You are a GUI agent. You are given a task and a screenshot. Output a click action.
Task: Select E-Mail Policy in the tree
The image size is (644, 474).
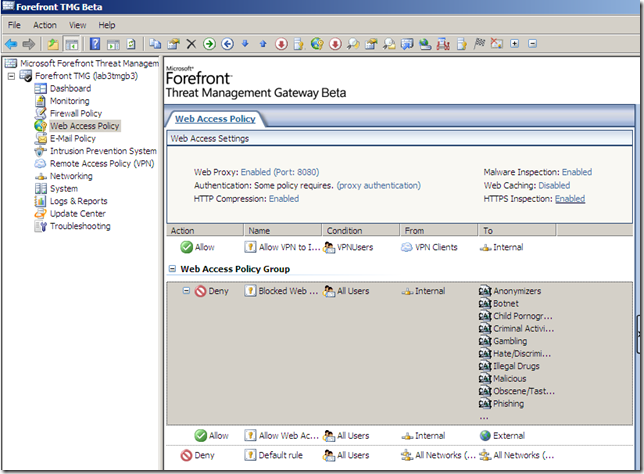pos(73,138)
